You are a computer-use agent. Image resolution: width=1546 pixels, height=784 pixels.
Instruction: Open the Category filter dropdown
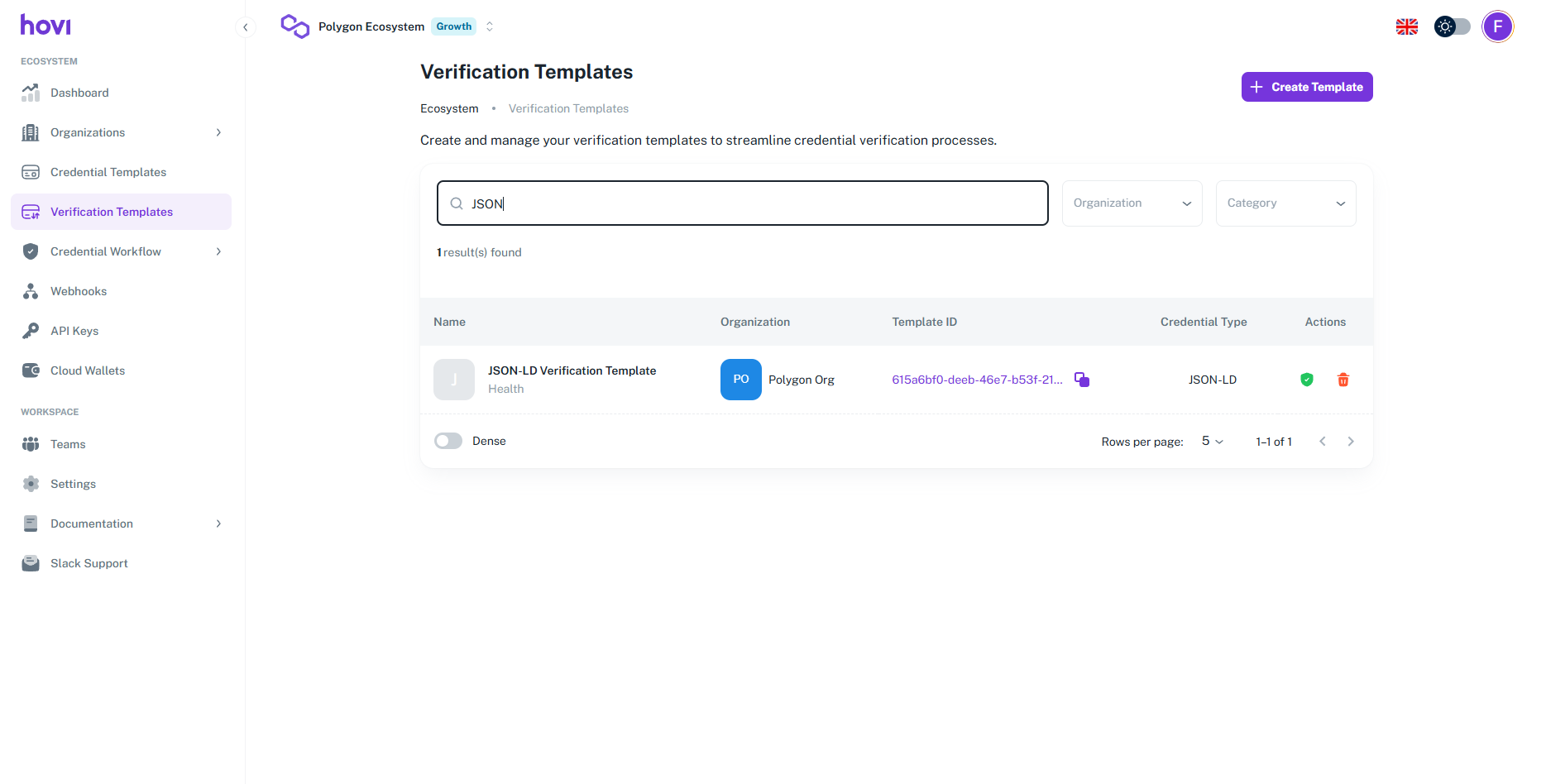1285,203
